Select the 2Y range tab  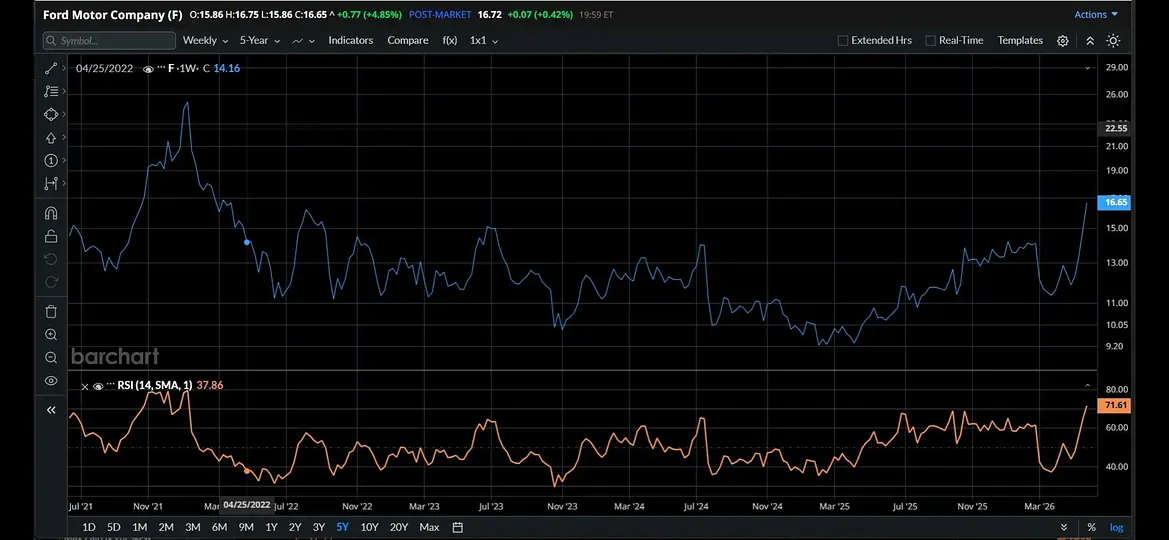[295, 527]
